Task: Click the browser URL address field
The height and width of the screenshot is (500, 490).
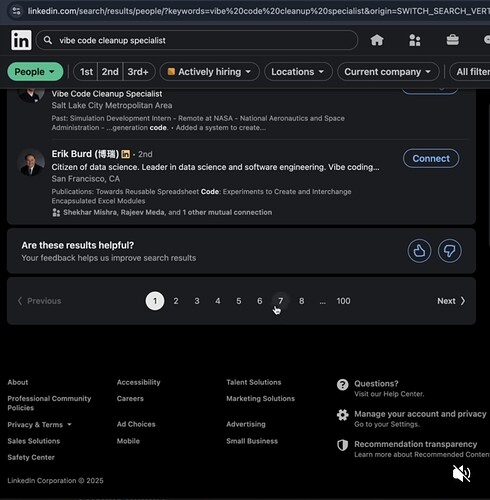Action: point(258,11)
